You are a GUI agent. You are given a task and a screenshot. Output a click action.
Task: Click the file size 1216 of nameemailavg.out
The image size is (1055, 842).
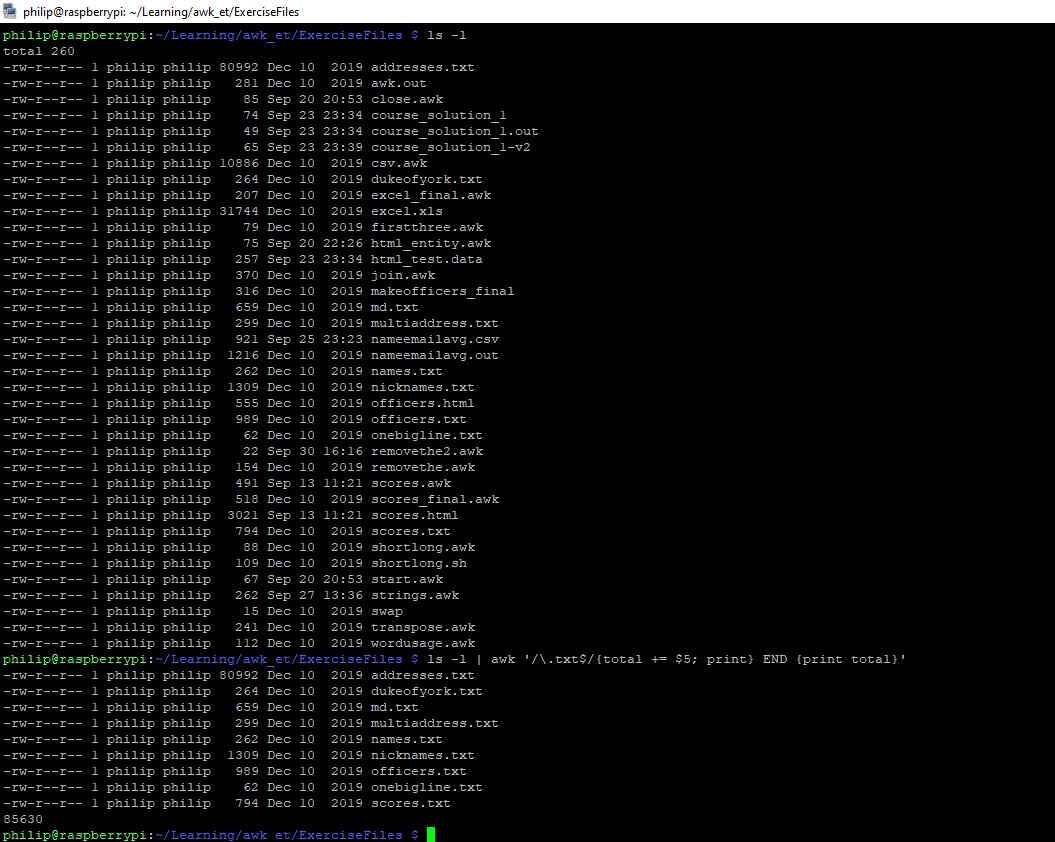tap(243, 355)
